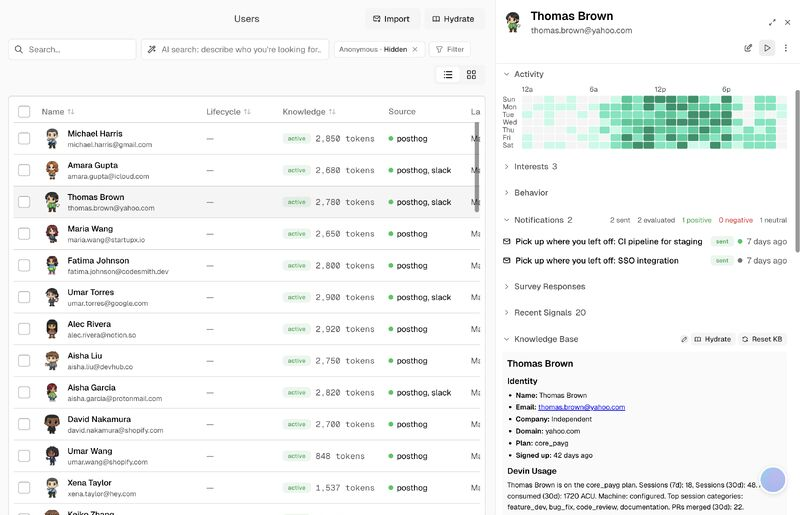Collapse the Activity section
Image resolution: width=800 pixels, height=515 pixels.
coord(523,74)
